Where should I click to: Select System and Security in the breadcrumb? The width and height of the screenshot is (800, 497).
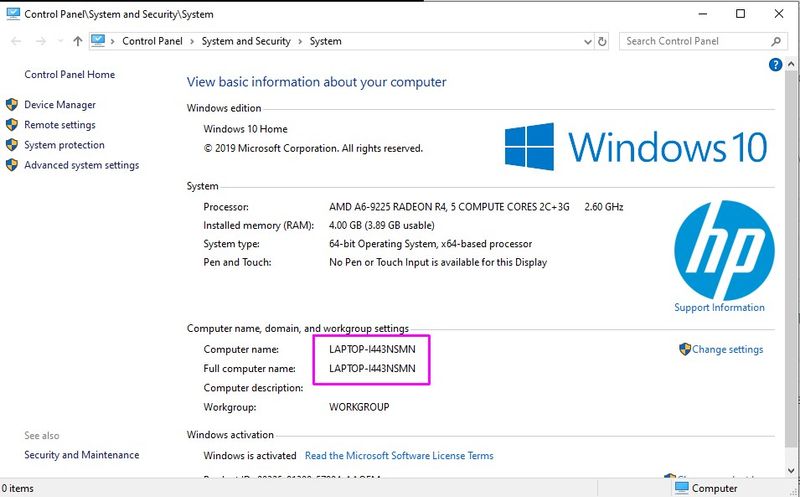(x=246, y=41)
